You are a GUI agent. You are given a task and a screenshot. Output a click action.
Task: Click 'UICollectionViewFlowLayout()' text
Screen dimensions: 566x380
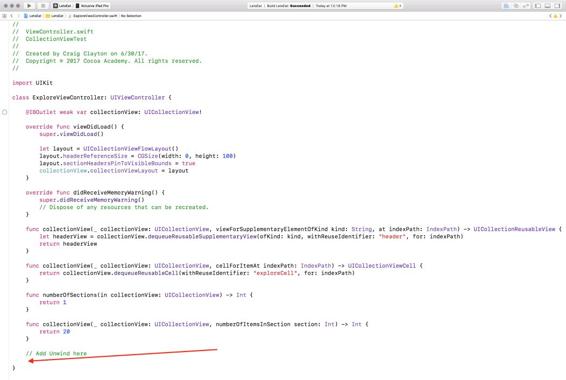[x=131, y=149]
